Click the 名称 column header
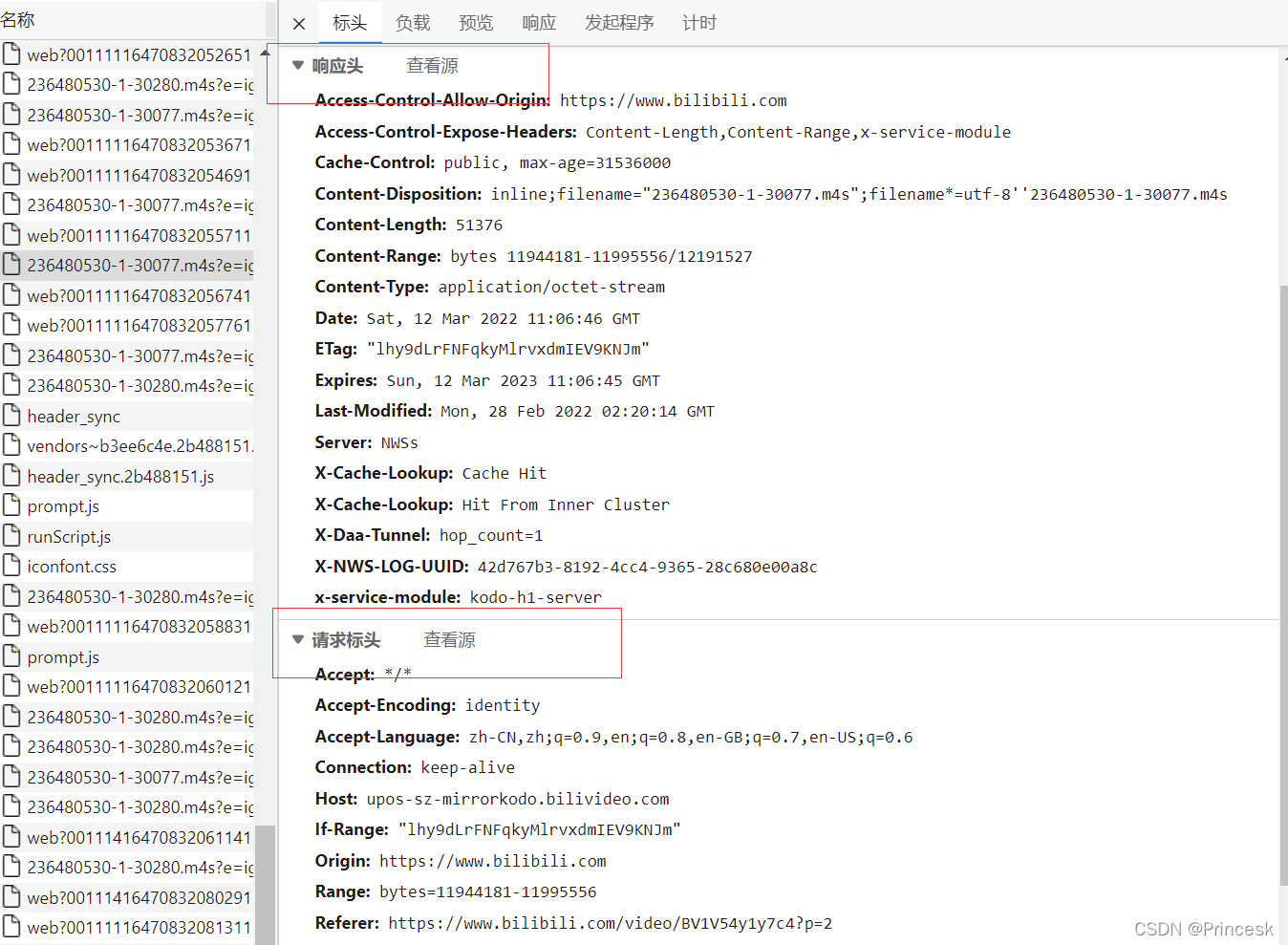Image resolution: width=1288 pixels, height=945 pixels. tap(17, 19)
